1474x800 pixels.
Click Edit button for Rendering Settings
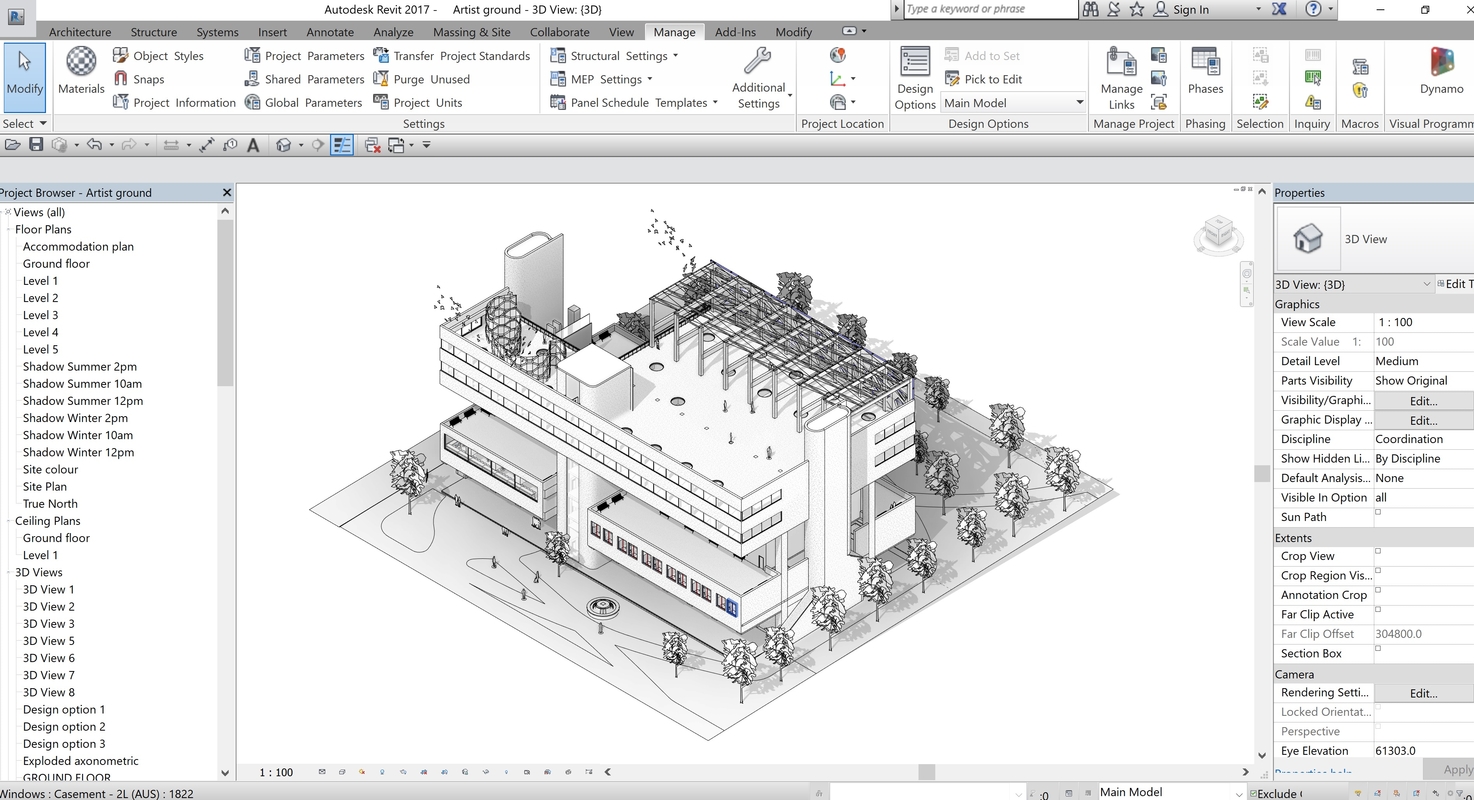(1423, 692)
